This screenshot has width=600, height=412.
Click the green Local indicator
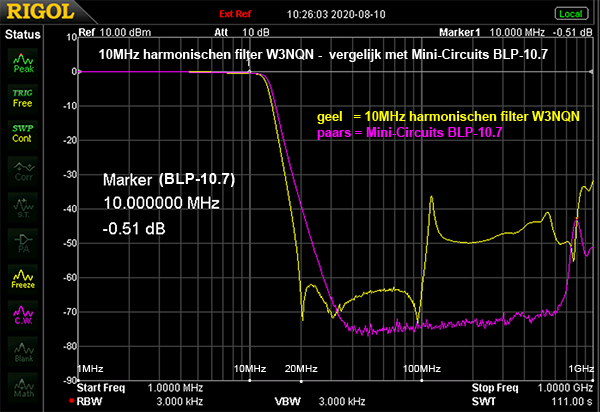pyautogui.click(x=571, y=14)
